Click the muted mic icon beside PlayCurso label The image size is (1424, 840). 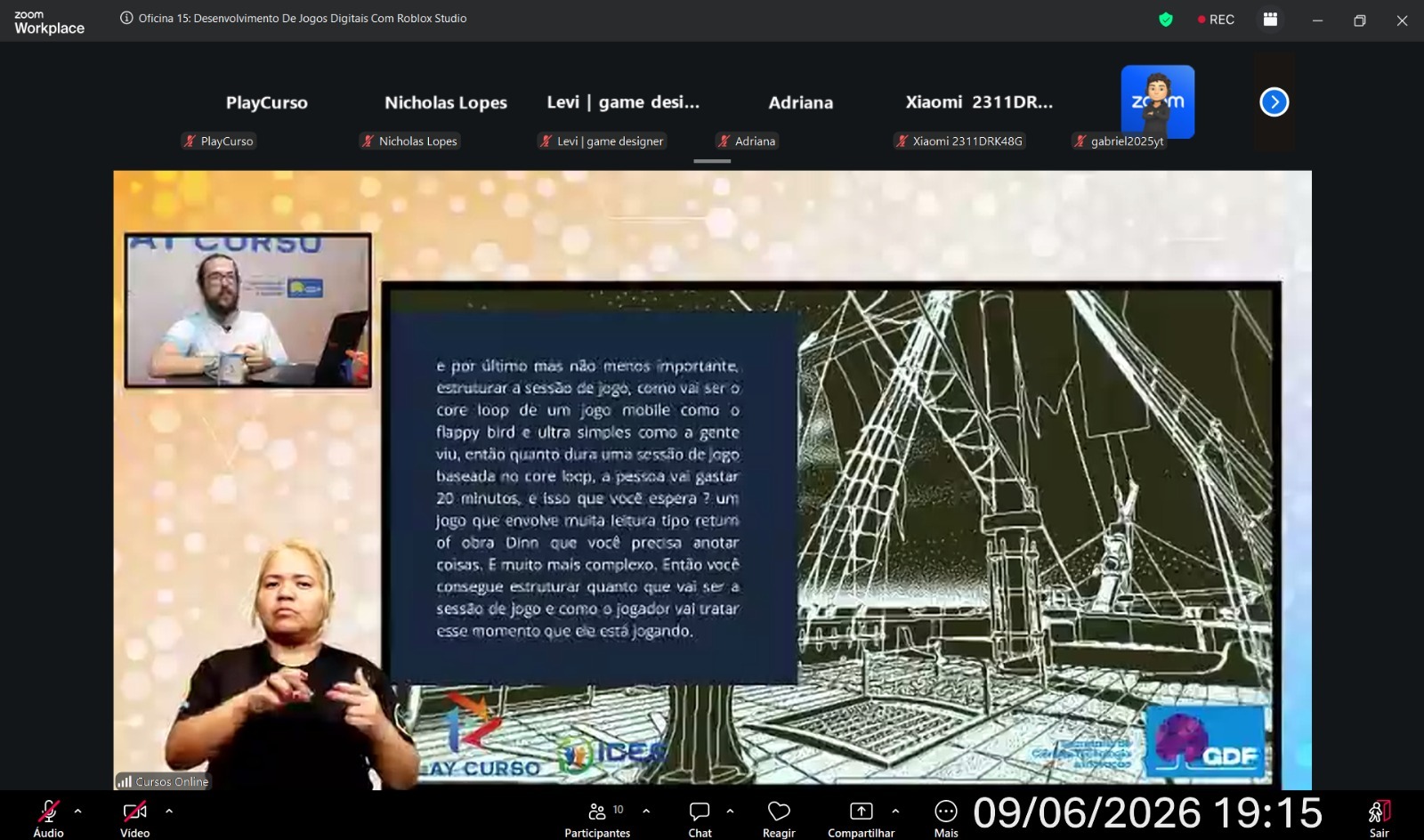(190, 141)
